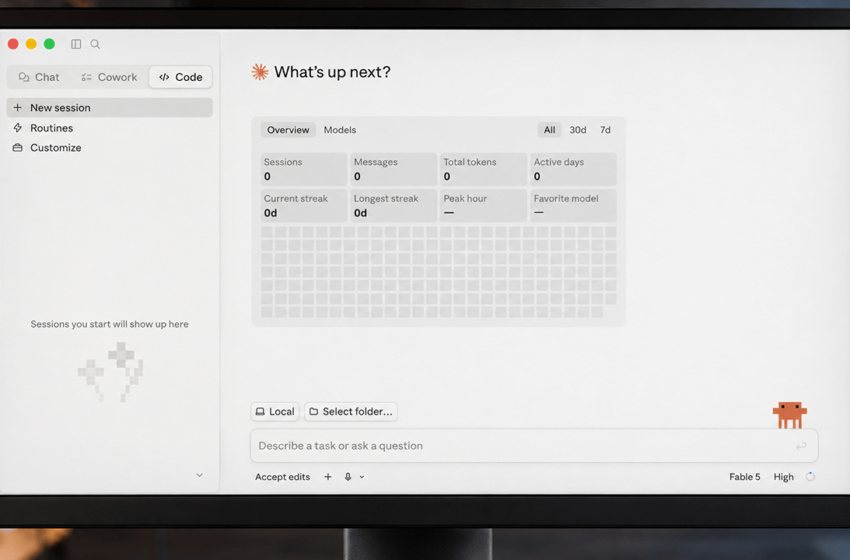850x560 pixels.
Task: Switch to the Chat tab
Action: (x=39, y=77)
